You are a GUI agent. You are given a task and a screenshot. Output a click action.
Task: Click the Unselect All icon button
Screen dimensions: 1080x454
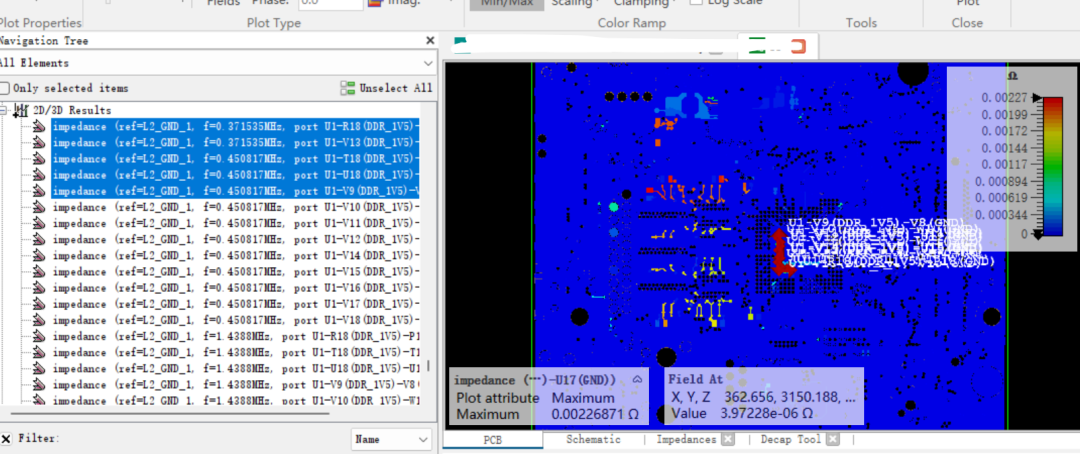click(x=348, y=88)
